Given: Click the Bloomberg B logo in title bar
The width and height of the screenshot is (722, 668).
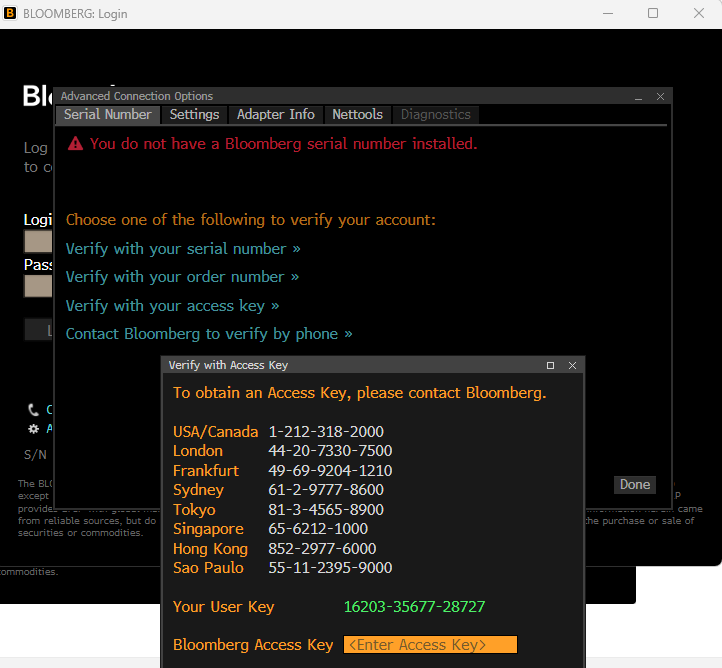Looking at the screenshot, I should pos(10,13).
